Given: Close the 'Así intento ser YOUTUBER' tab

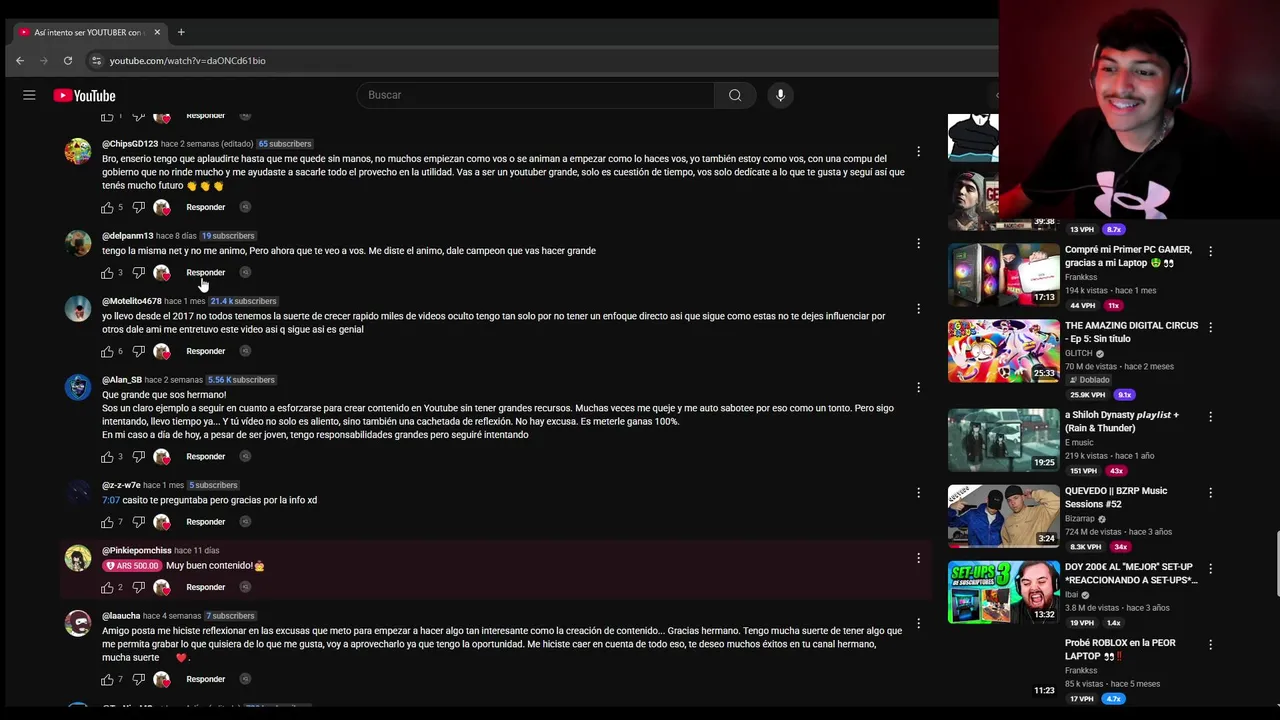Looking at the screenshot, I should (x=157, y=32).
